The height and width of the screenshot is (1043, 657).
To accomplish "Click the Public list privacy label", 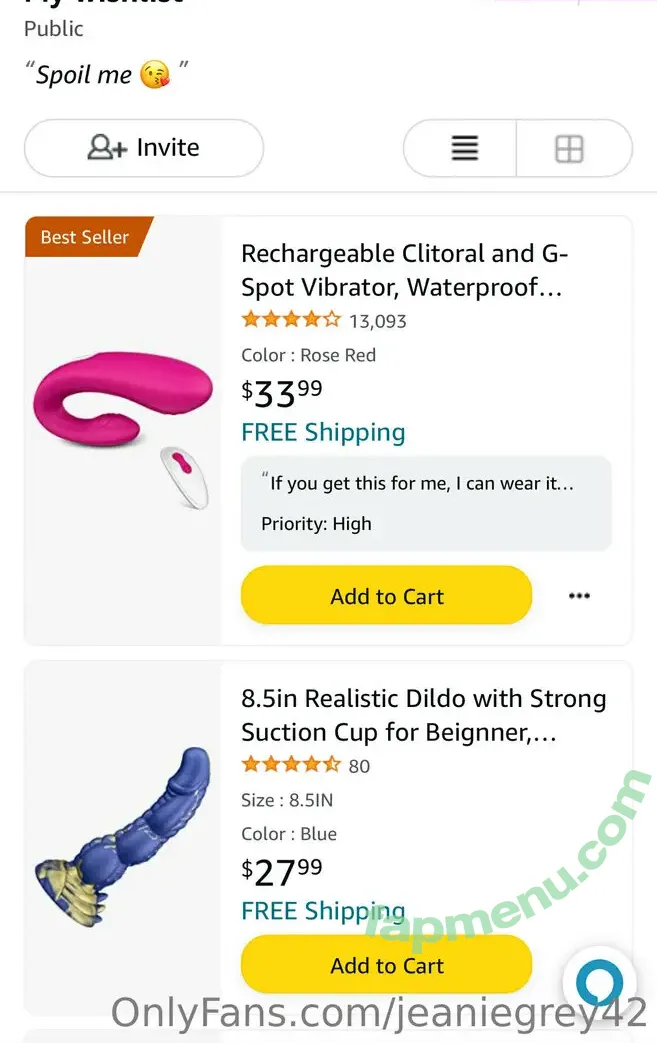I will coord(54,28).
